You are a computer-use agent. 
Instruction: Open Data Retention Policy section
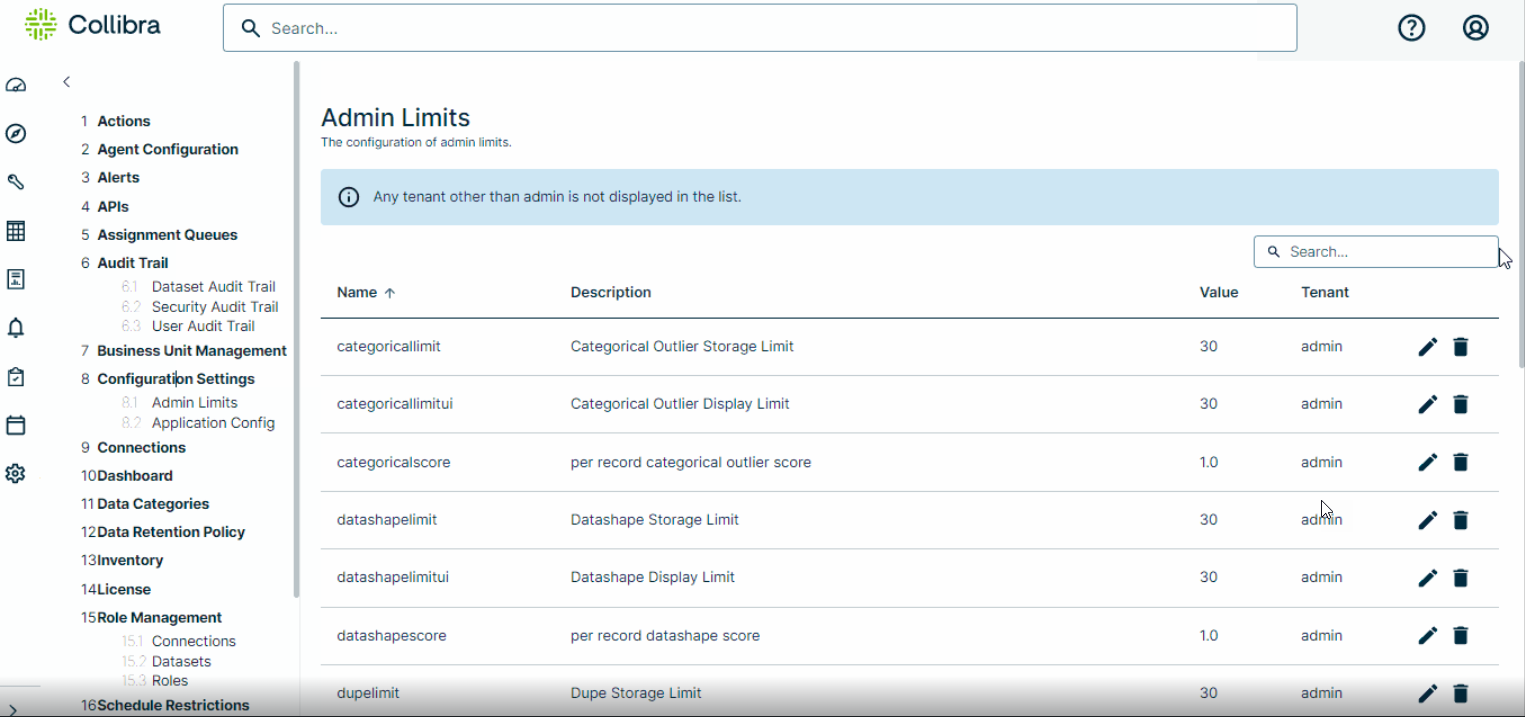(171, 532)
